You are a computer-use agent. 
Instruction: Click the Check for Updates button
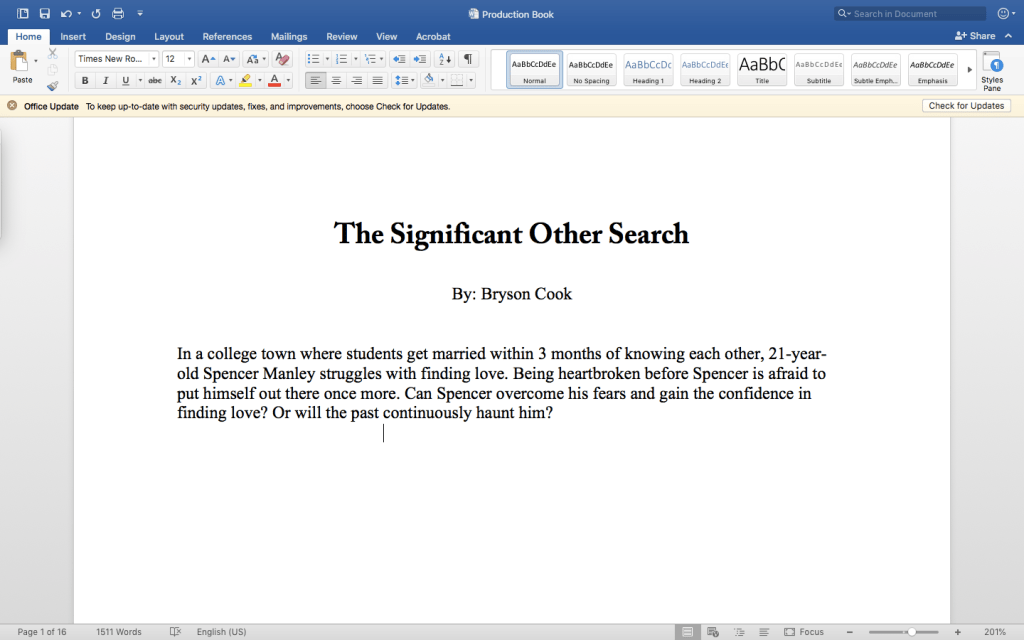966,106
